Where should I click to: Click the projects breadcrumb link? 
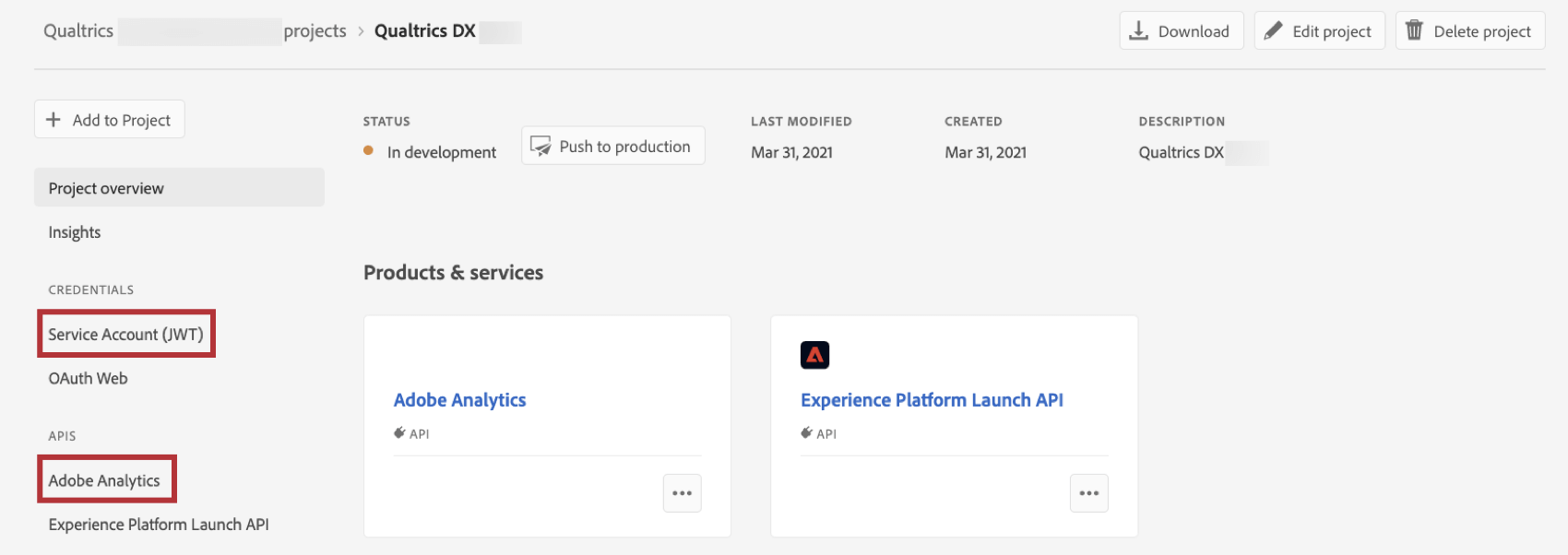coord(315,30)
